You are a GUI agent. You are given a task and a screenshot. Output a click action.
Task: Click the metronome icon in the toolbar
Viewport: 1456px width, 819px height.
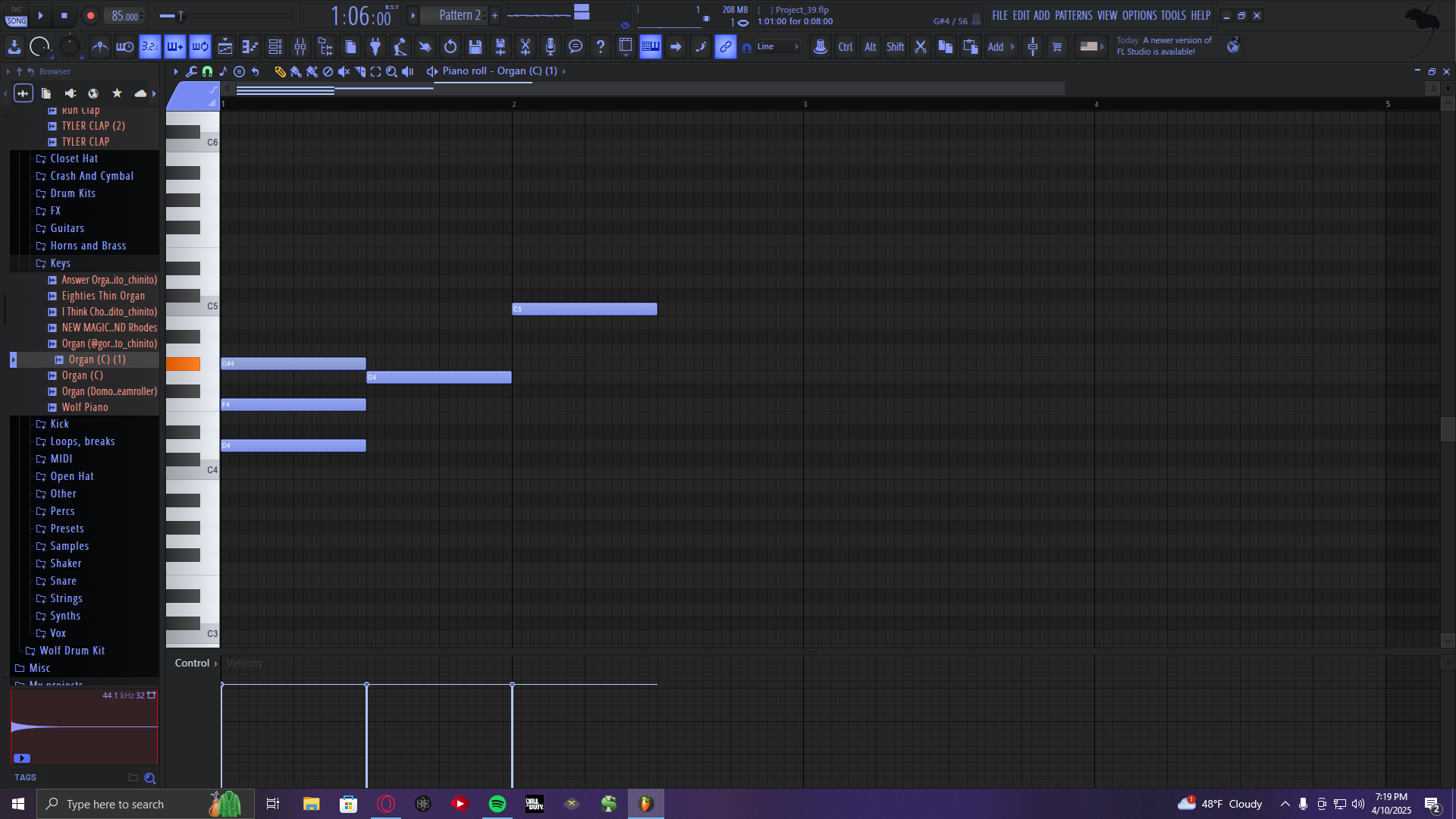pos(99,47)
